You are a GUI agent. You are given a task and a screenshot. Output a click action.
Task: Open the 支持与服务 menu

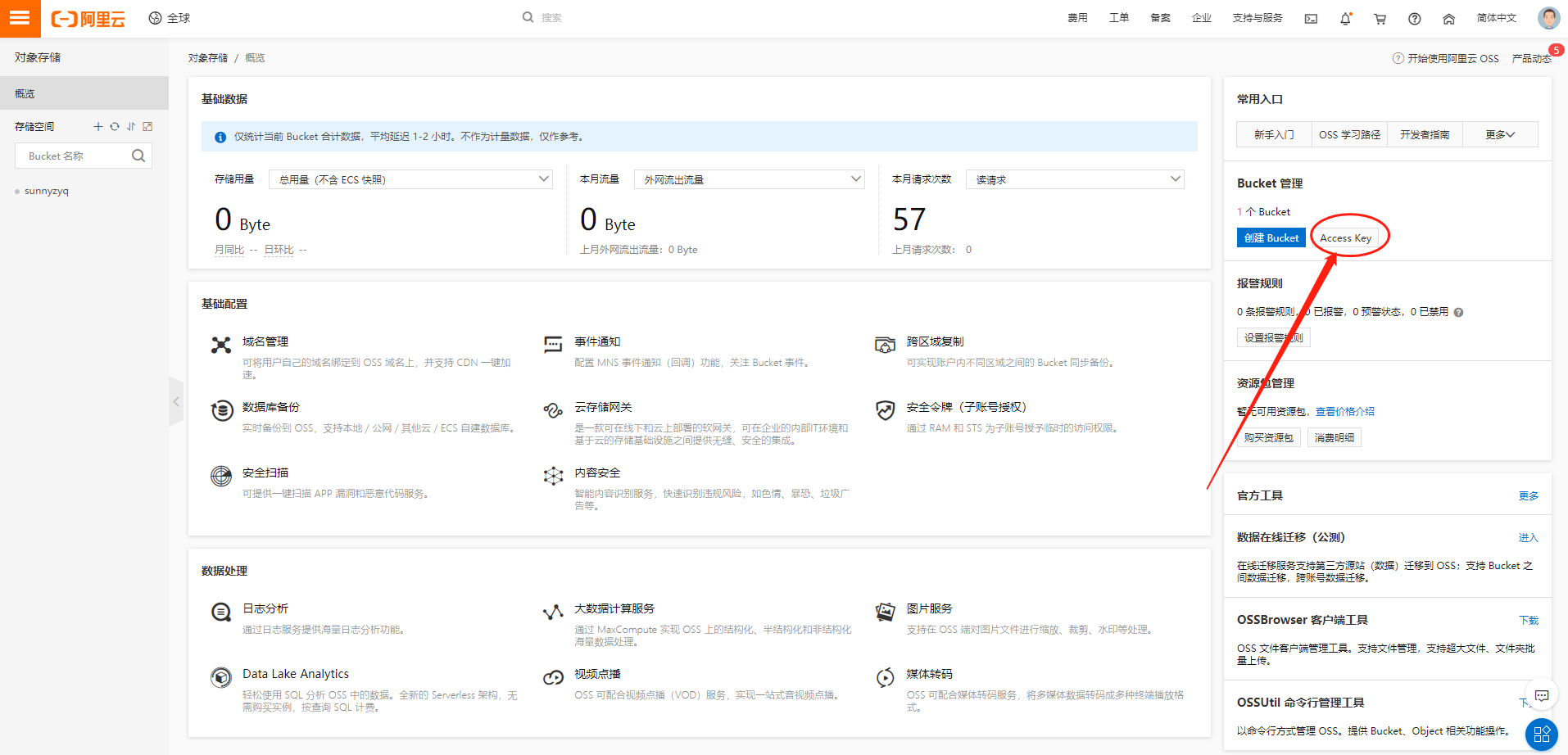point(1258,18)
